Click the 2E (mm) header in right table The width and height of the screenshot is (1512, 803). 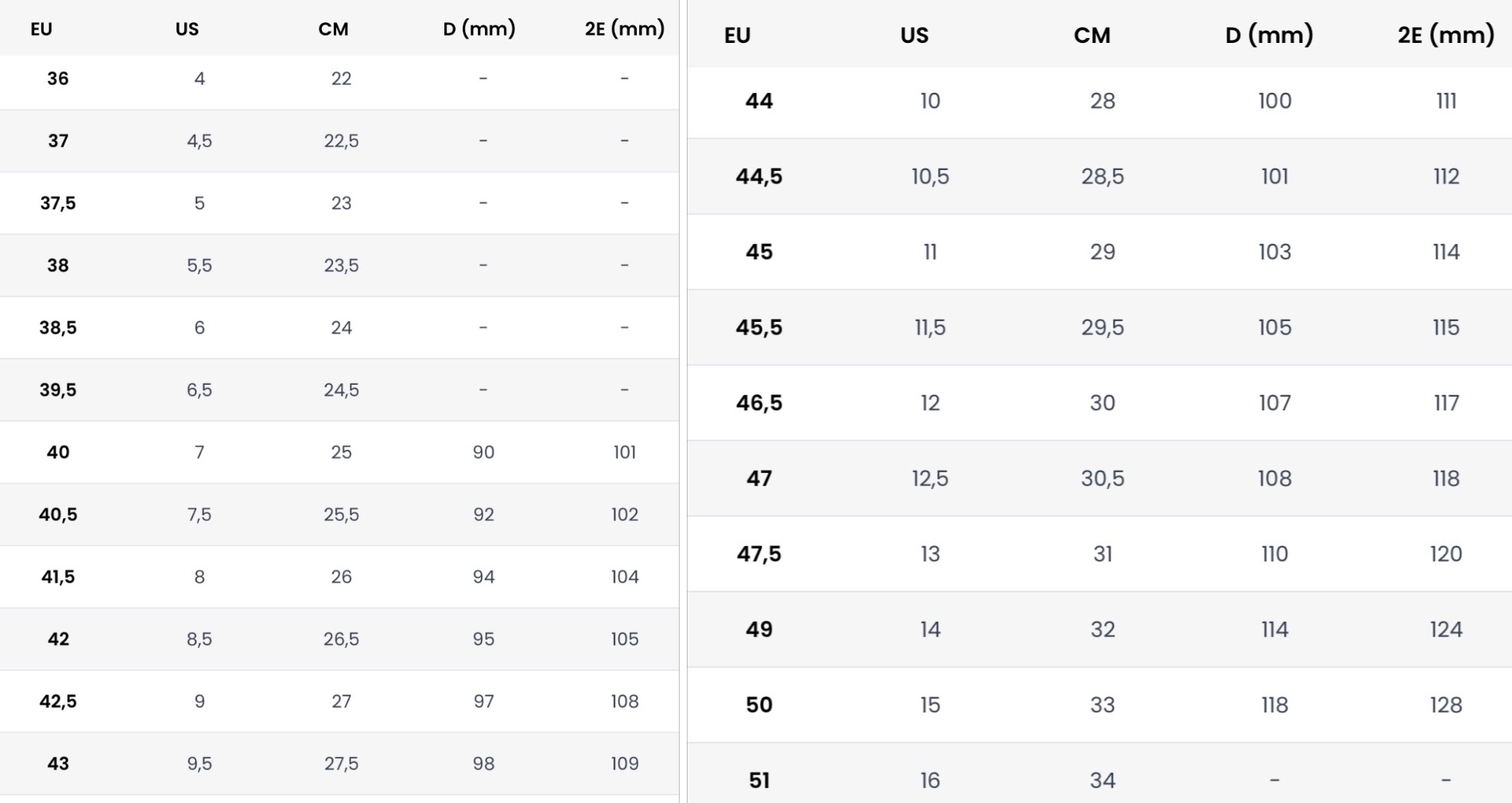tap(1445, 35)
